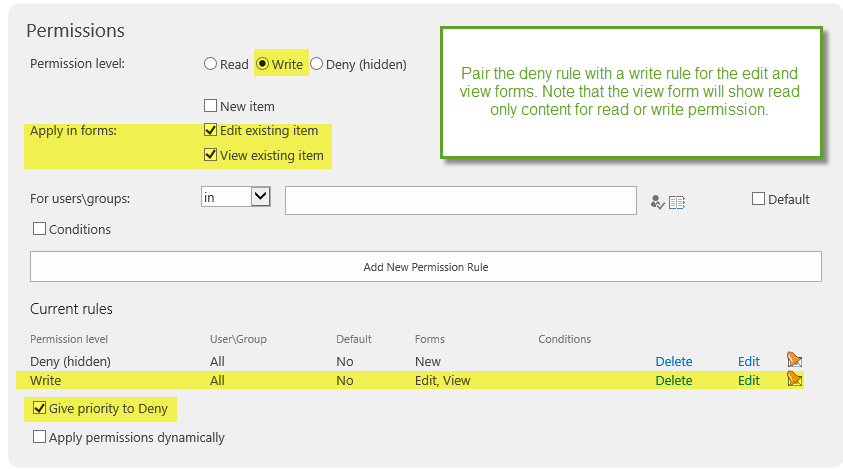Click the check names people icon
Image resolution: width=843 pixels, height=469 pixels.
coord(657,202)
